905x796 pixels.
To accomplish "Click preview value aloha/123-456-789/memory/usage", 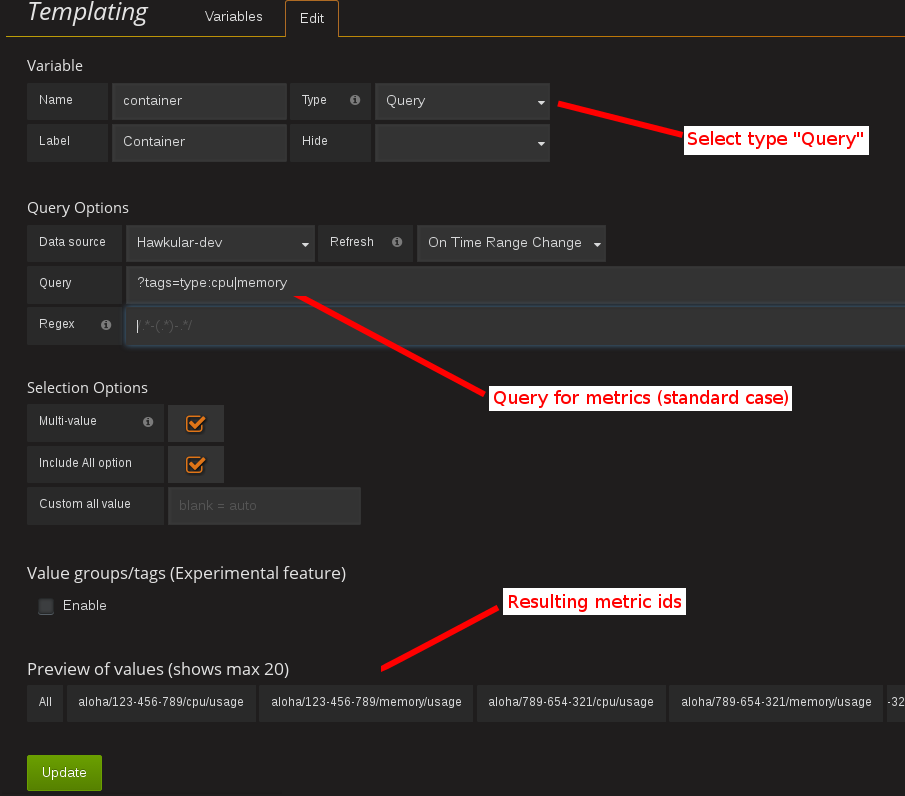I will point(366,702).
